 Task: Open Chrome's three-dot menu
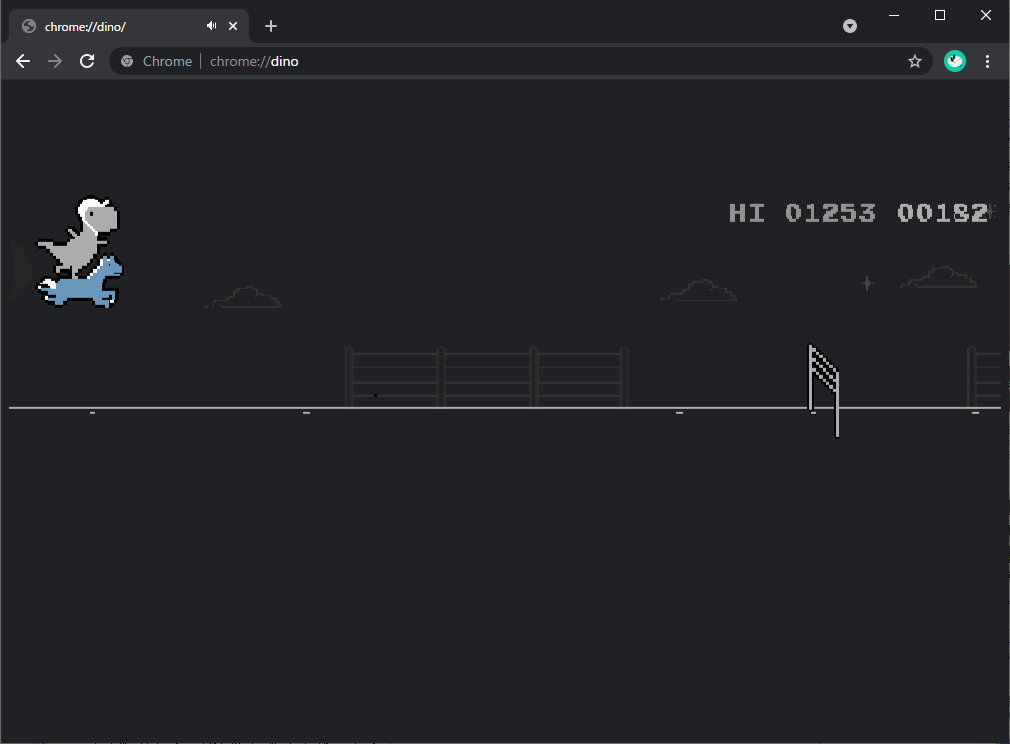tap(987, 61)
